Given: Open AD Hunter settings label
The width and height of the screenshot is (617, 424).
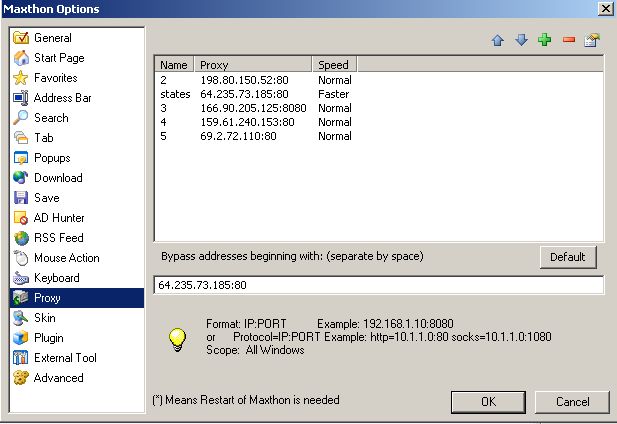Looking at the screenshot, I should pos(59,218).
